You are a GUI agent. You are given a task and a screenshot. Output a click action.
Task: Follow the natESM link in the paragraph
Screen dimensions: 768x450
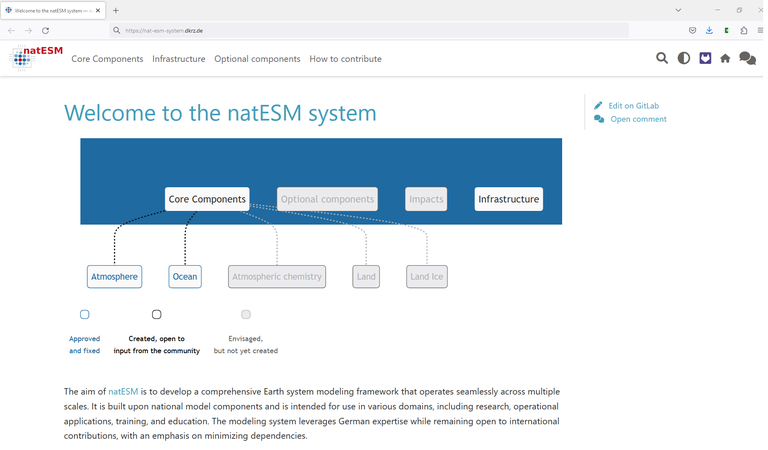point(123,392)
